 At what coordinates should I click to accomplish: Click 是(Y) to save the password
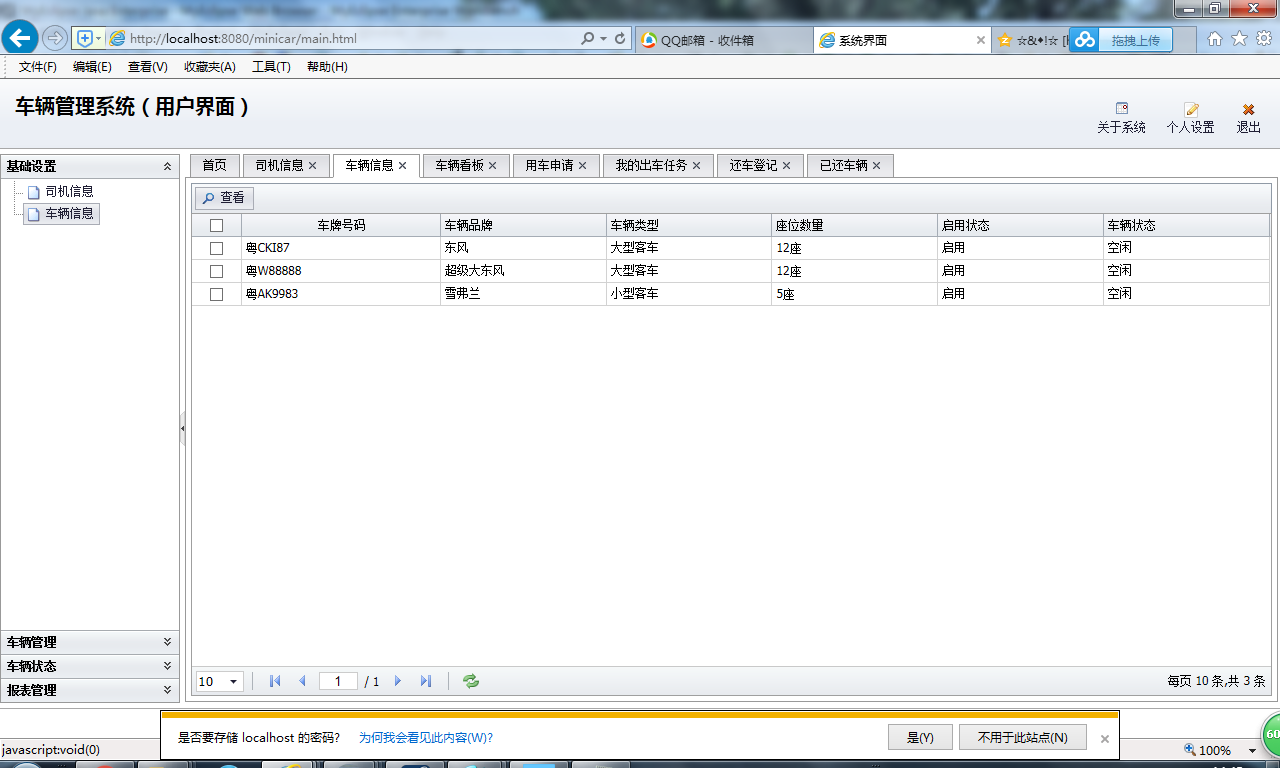coord(919,737)
